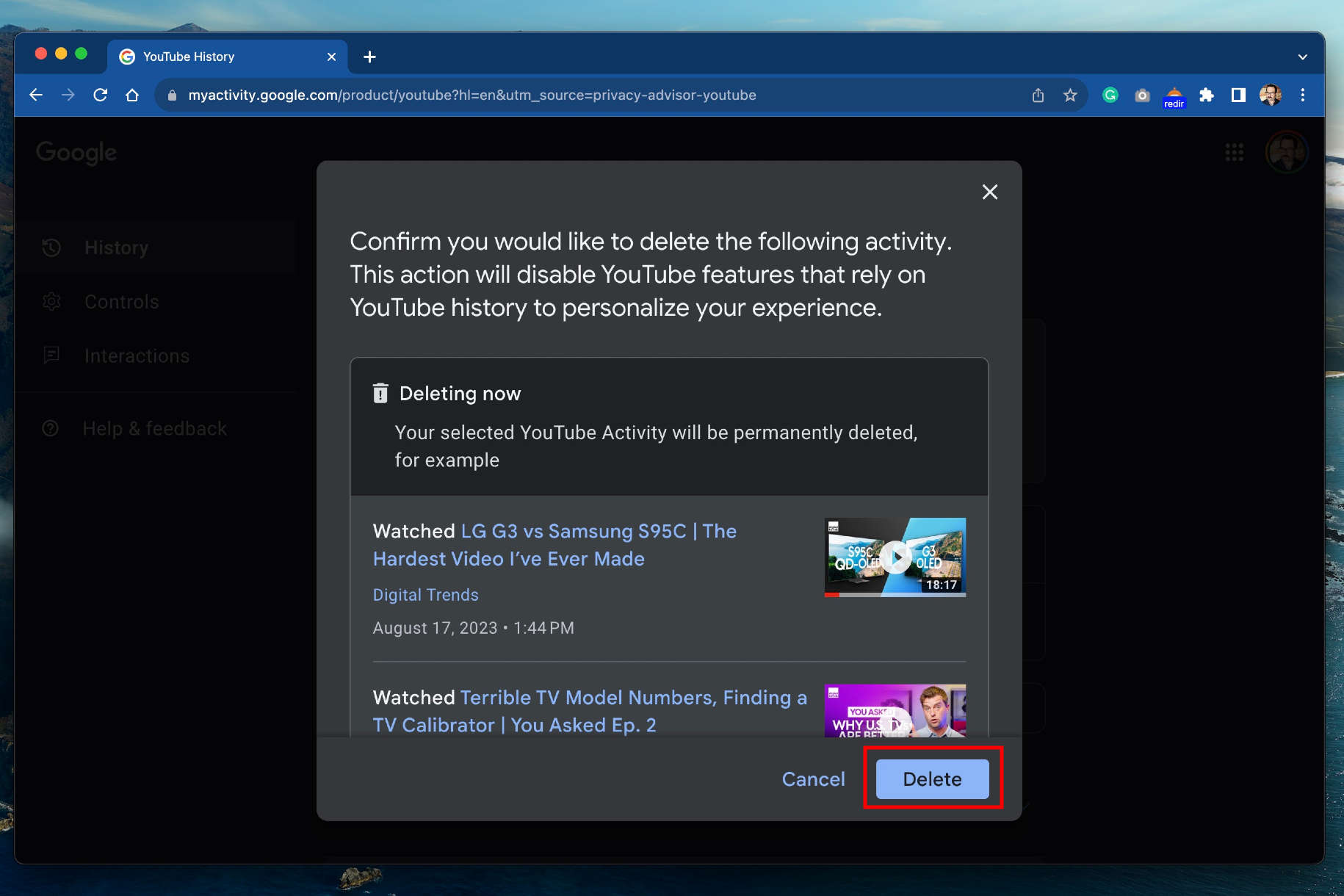This screenshot has height=896, width=1344.
Task: Open the redir extension icon
Action: click(1174, 97)
